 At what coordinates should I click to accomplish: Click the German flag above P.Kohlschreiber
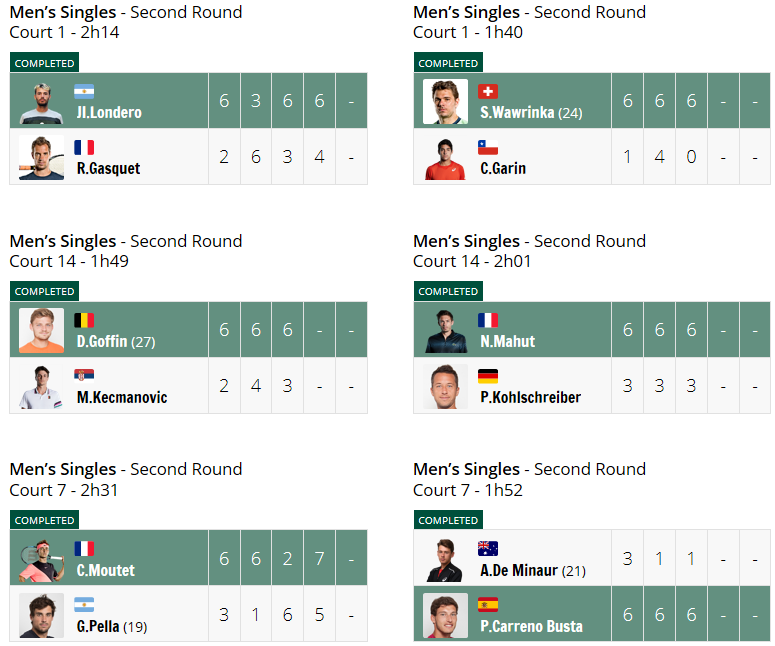[487, 376]
